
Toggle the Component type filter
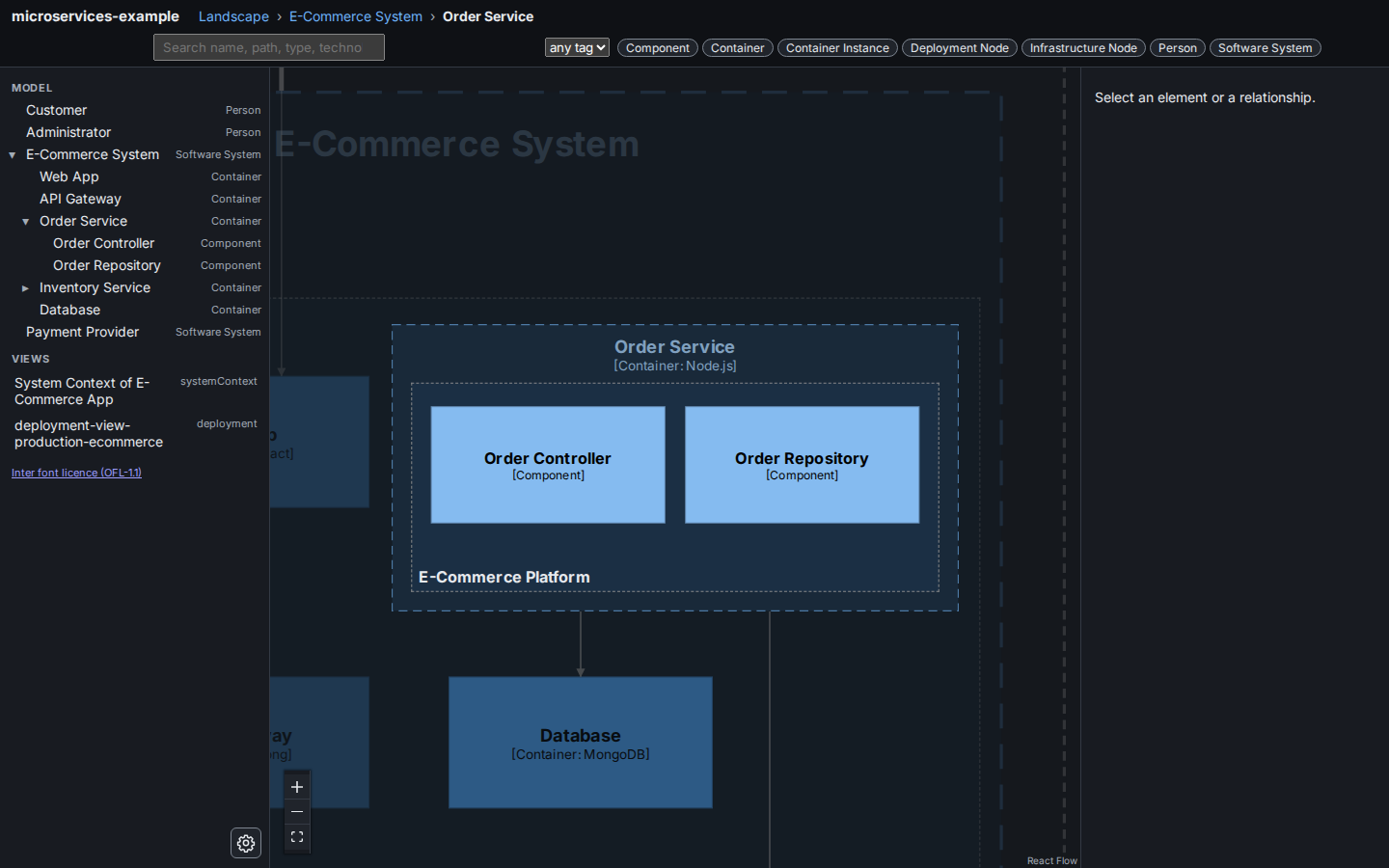(658, 48)
